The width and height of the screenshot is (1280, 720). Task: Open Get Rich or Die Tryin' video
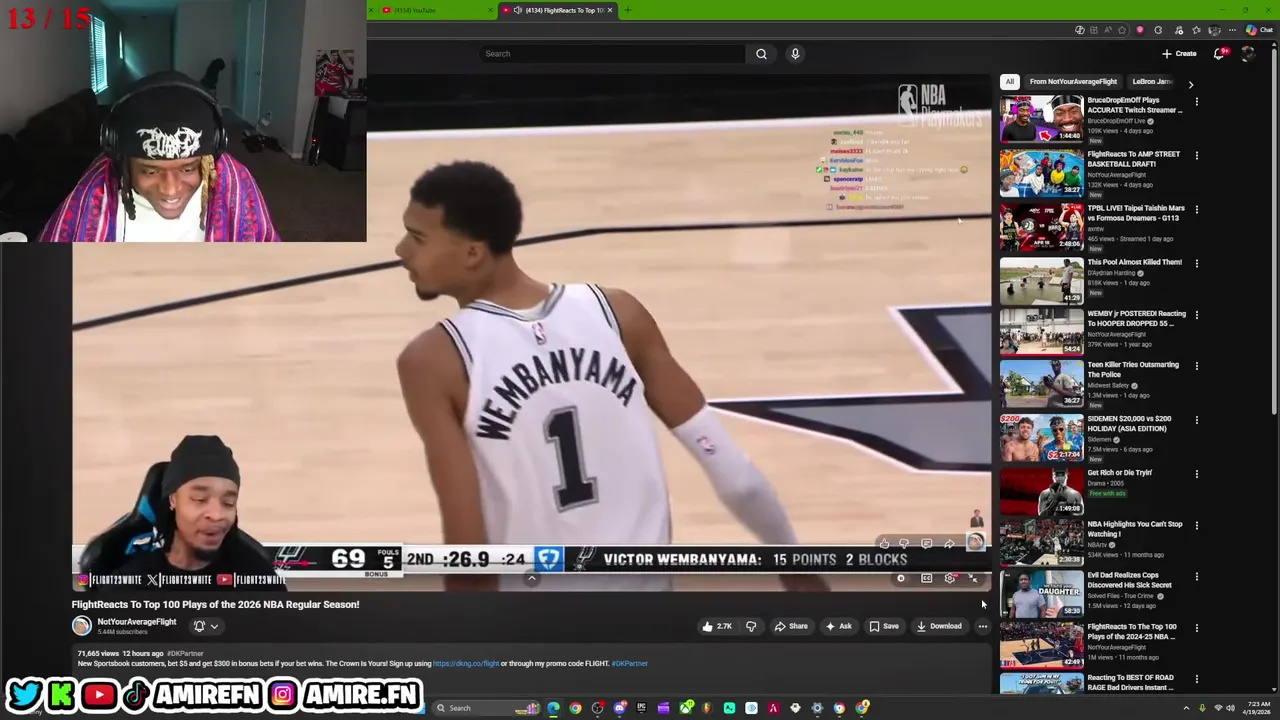click(1091, 491)
